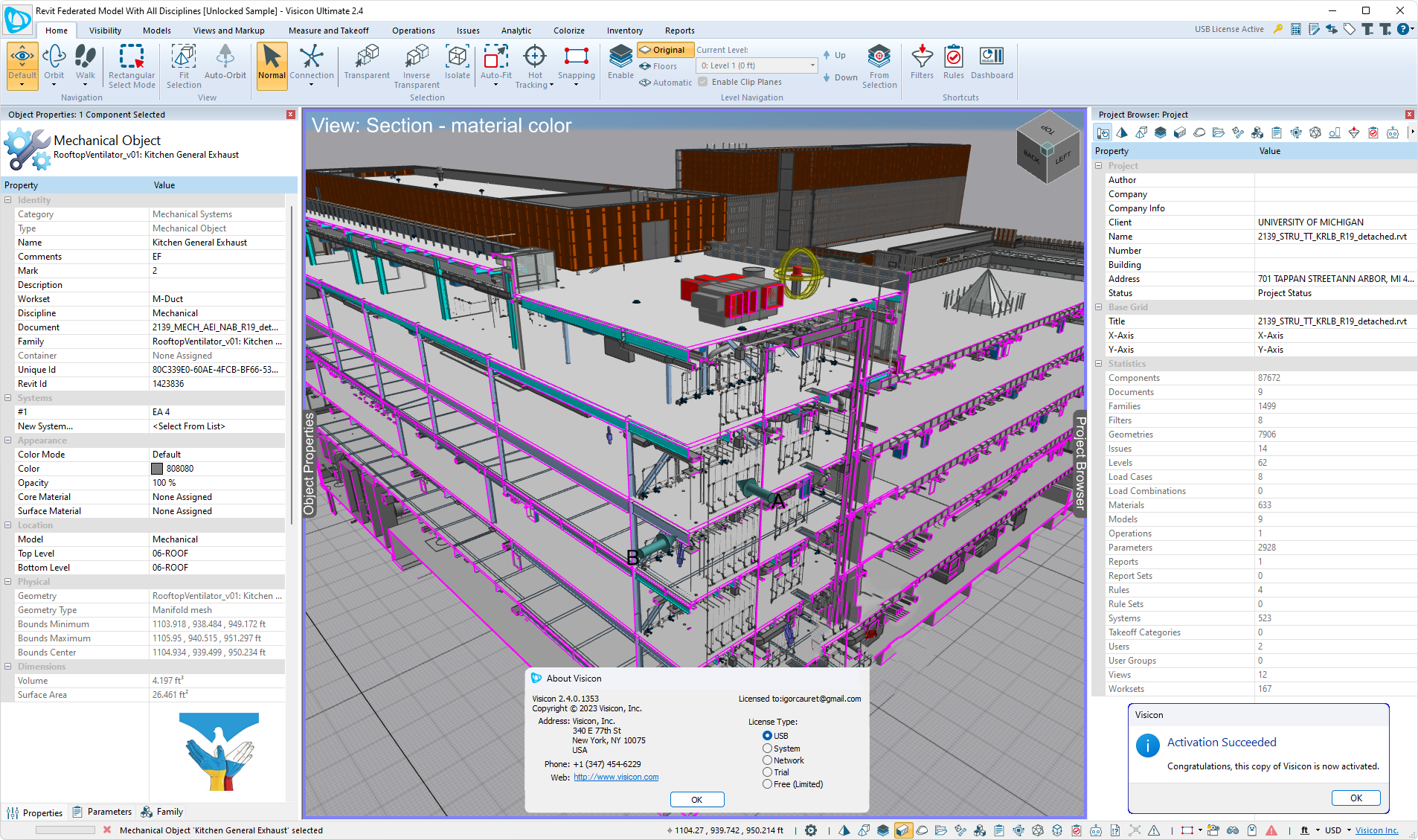Collapse the Systems property group
Screen dimensions: 1418x840
pyautogui.click(x=8, y=398)
